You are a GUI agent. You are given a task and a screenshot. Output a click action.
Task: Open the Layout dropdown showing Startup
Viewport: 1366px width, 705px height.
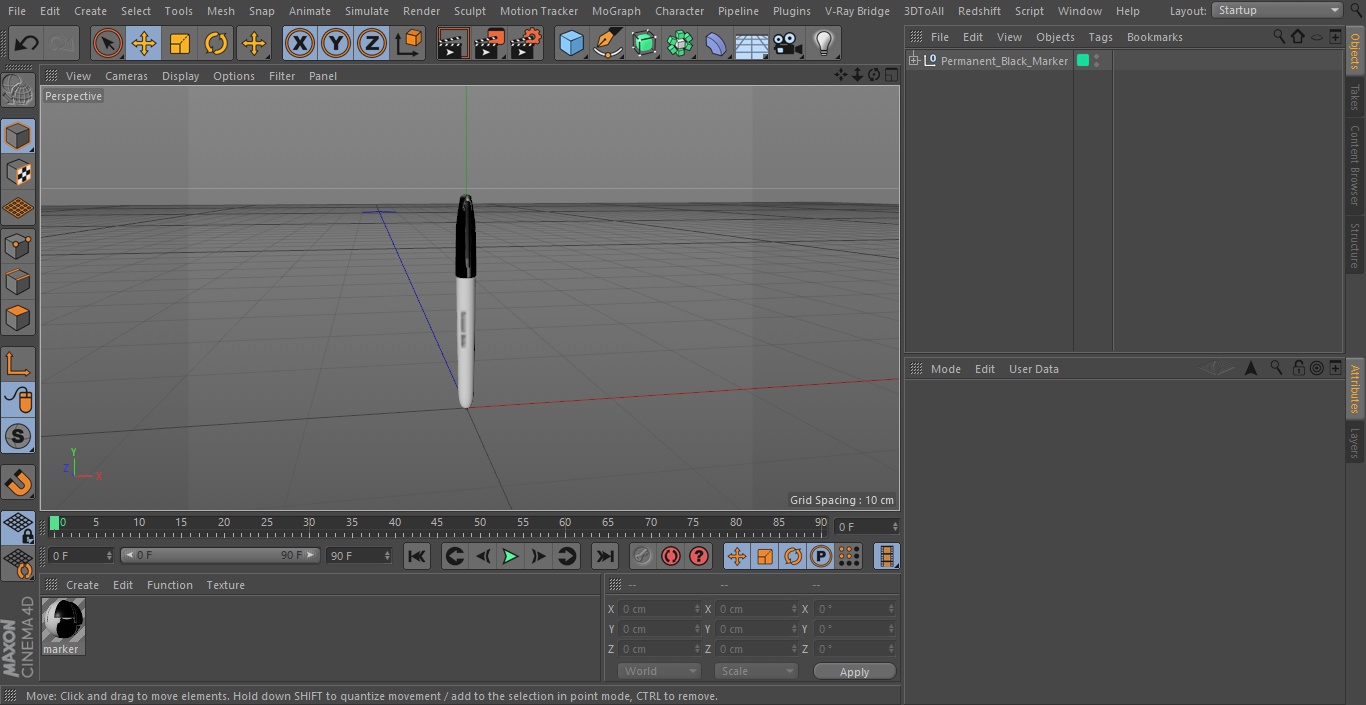tap(1277, 10)
